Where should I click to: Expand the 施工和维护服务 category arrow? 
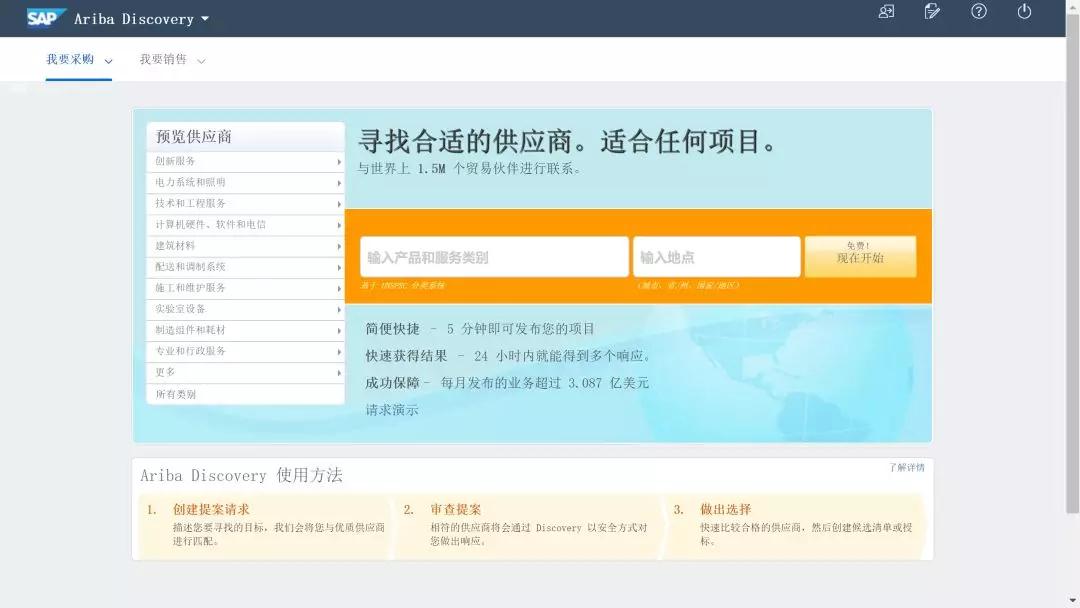pos(339,289)
